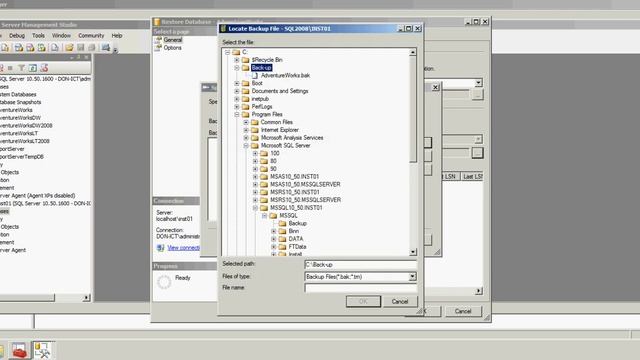Click the DATA folder icon
This screenshot has width=640, height=360.
tap(282, 239)
